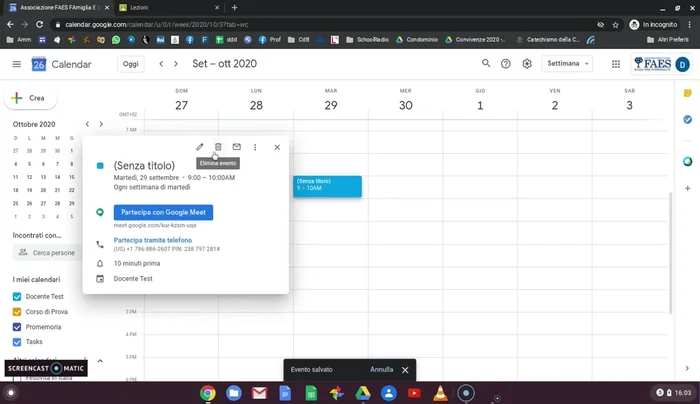Screen dimensions: 700x404
Task: Open Chrome from the shelf
Action: [x=208, y=393]
